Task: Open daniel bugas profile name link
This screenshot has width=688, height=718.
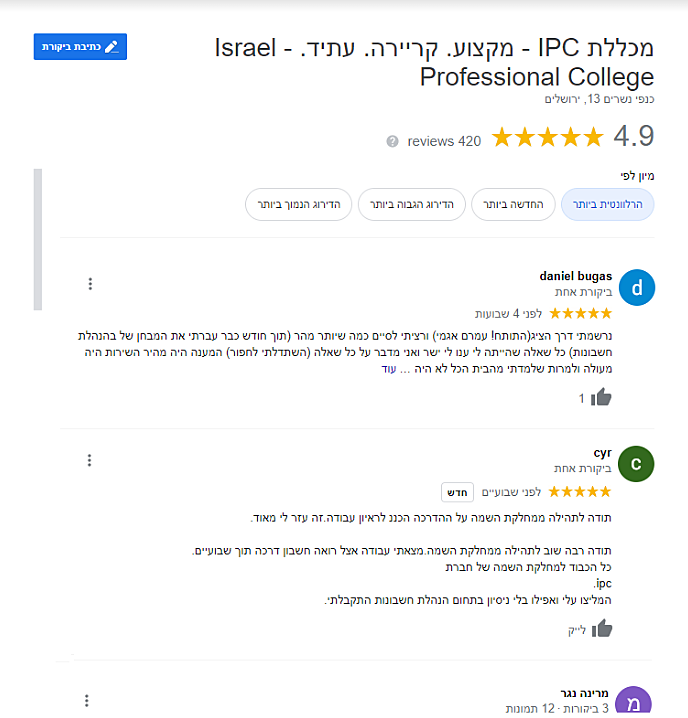Action: click(x=575, y=276)
